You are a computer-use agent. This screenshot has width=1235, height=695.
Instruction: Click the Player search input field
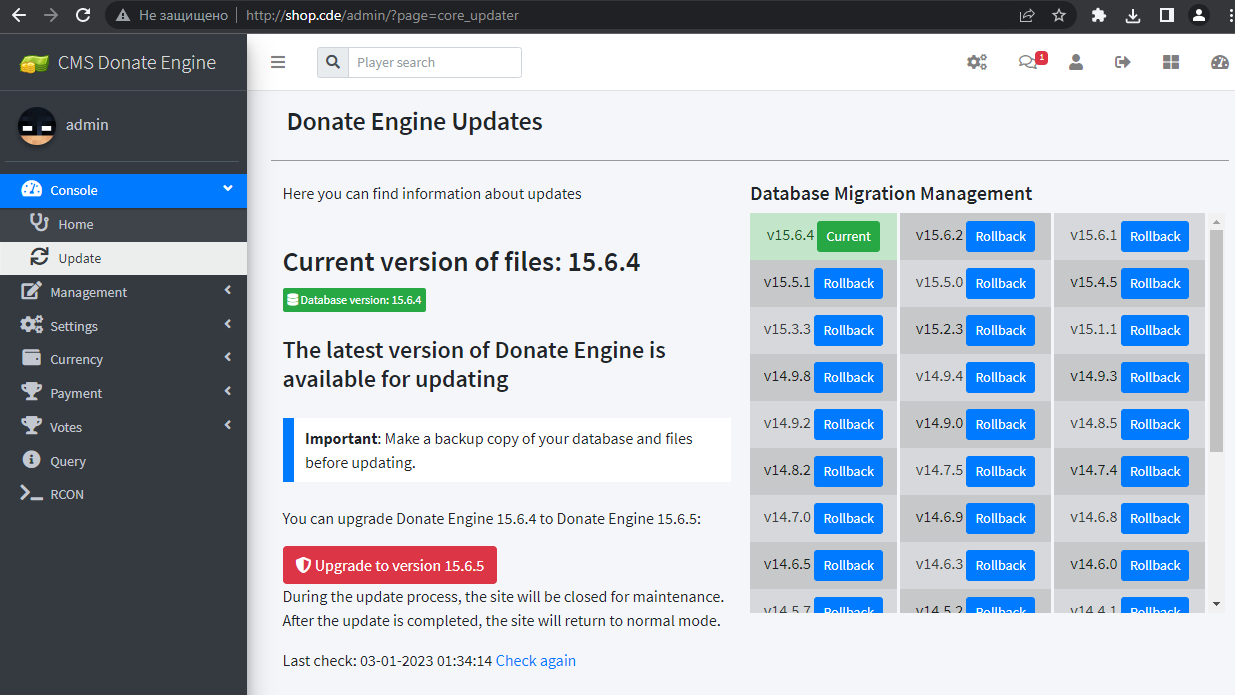click(434, 62)
